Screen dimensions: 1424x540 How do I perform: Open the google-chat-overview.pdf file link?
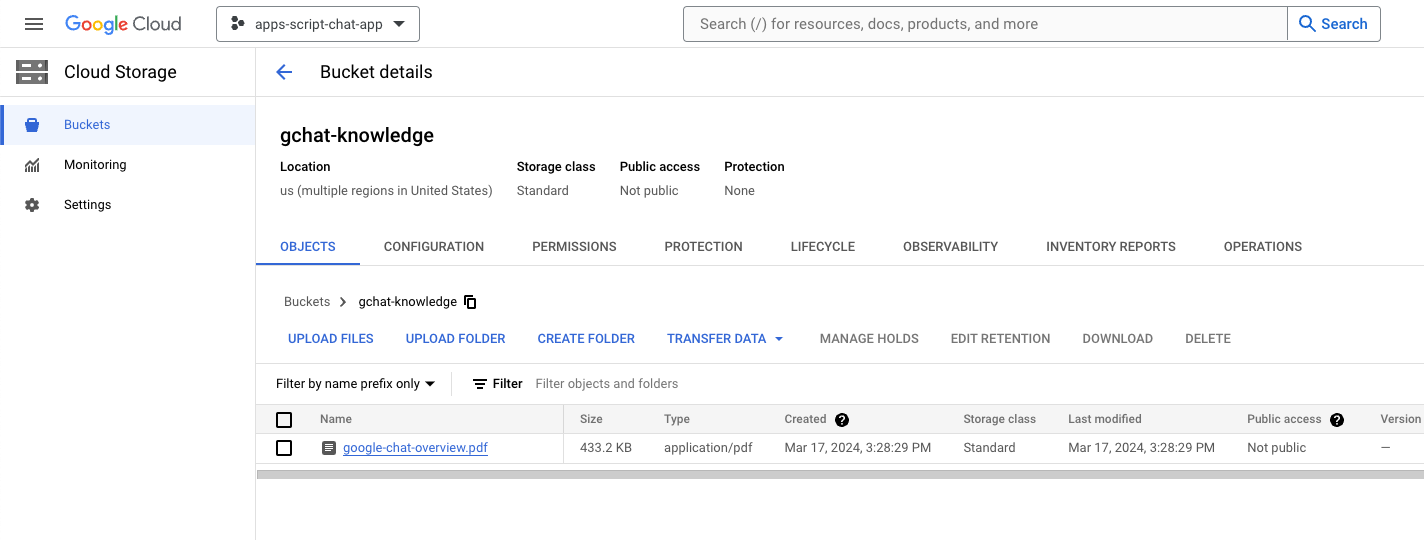(x=415, y=448)
